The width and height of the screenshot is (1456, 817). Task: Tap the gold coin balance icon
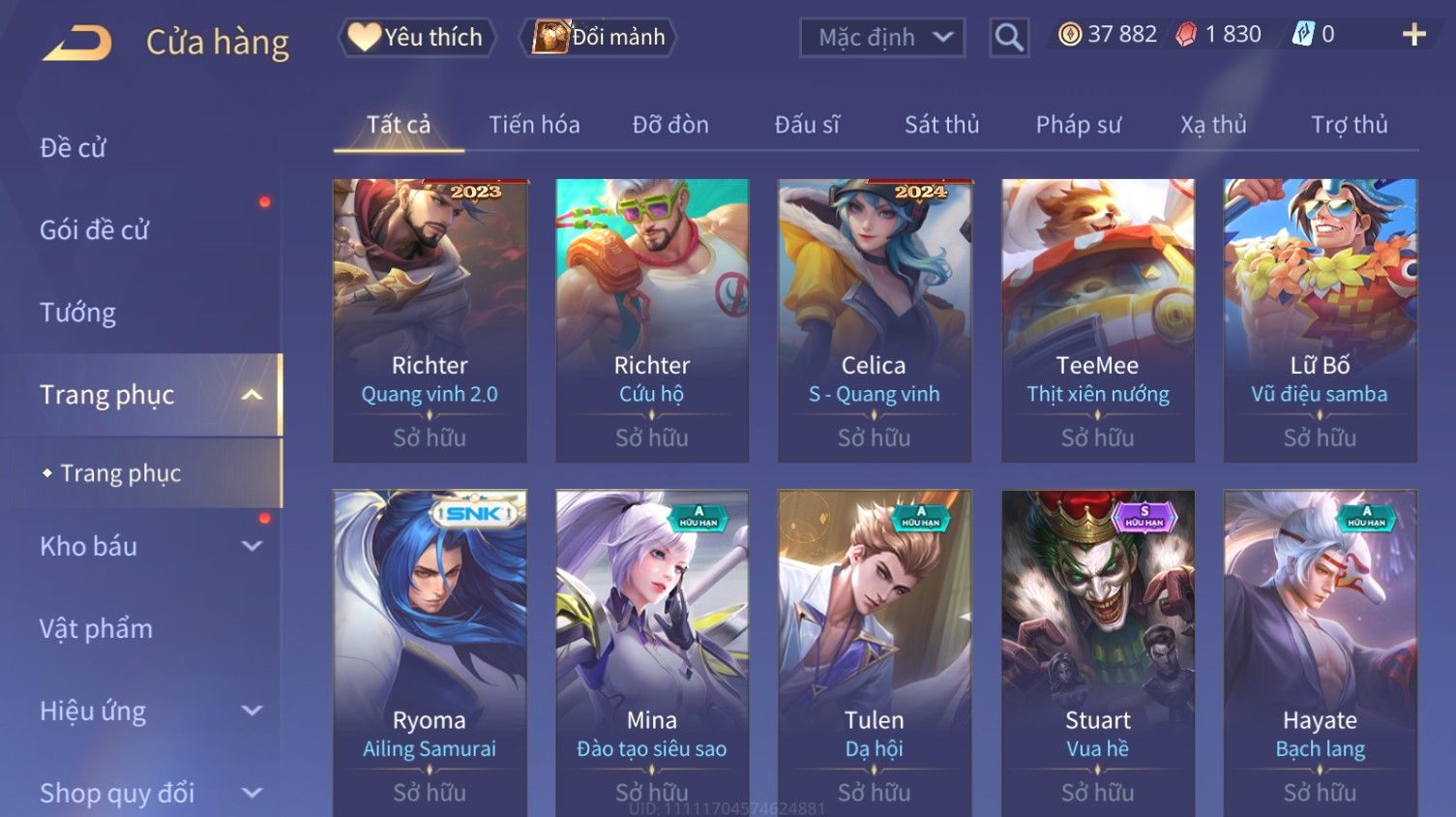[x=1070, y=35]
